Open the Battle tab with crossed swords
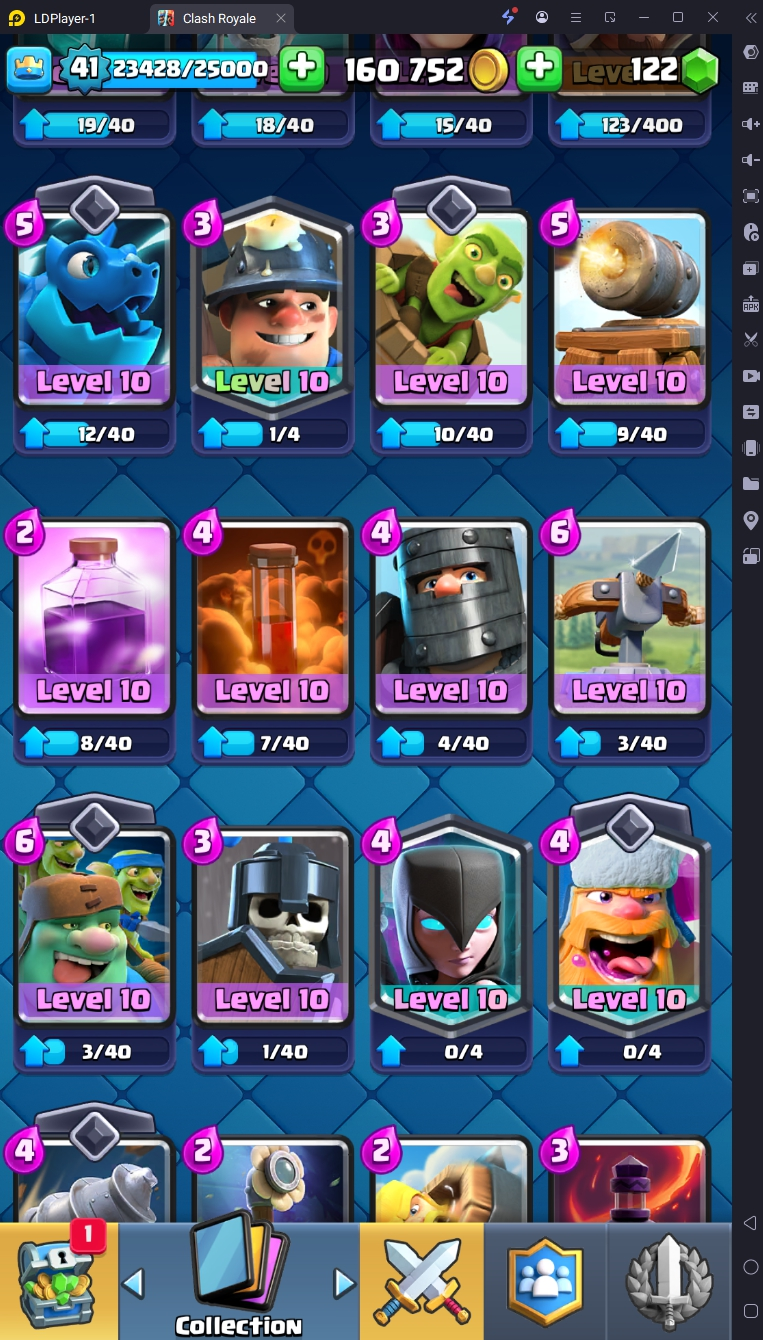This screenshot has height=1340, width=763. tap(421, 1281)
